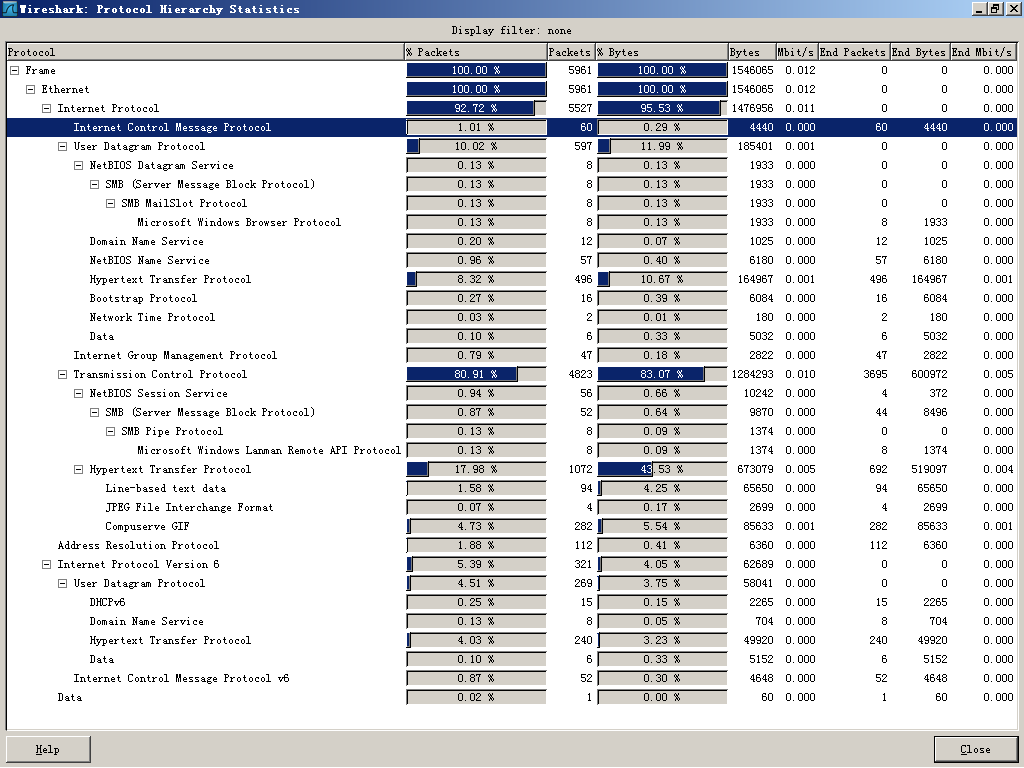Collapse the SMB Pipe Protocol node
This screenshot has width=1024, height=768.
click(110, 431)
